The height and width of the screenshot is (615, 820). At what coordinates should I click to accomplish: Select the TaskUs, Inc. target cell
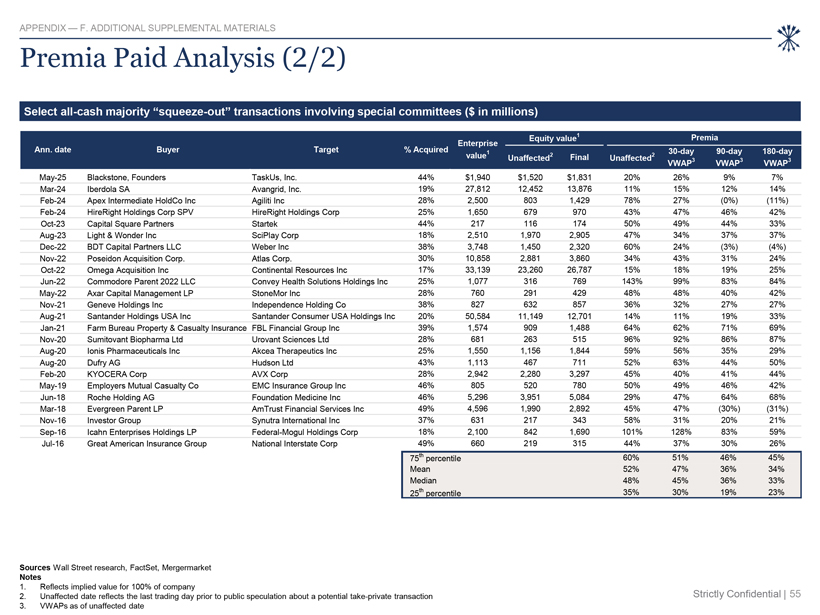(274, 177)
